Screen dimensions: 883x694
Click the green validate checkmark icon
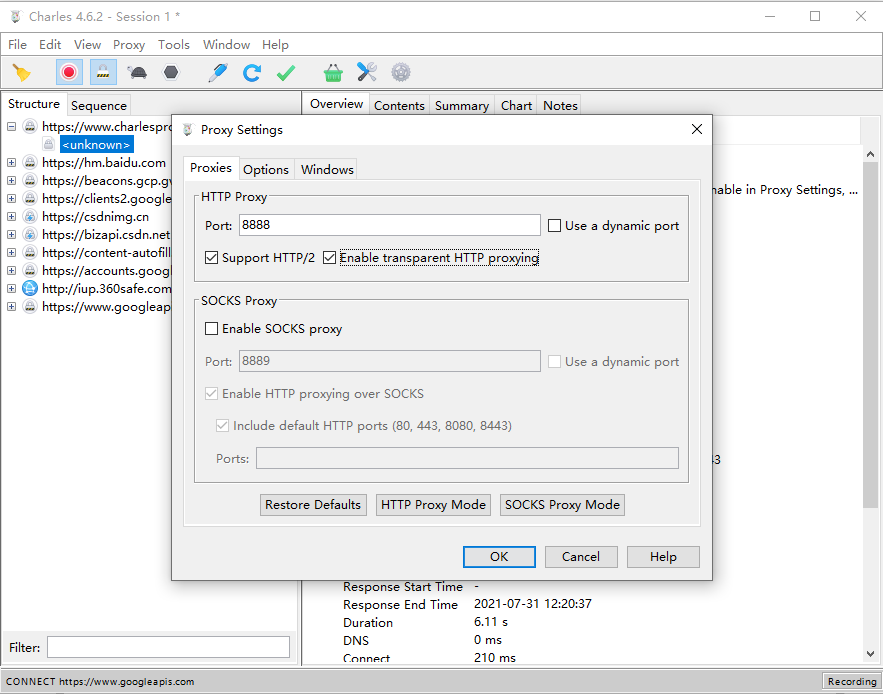[286, 73]
